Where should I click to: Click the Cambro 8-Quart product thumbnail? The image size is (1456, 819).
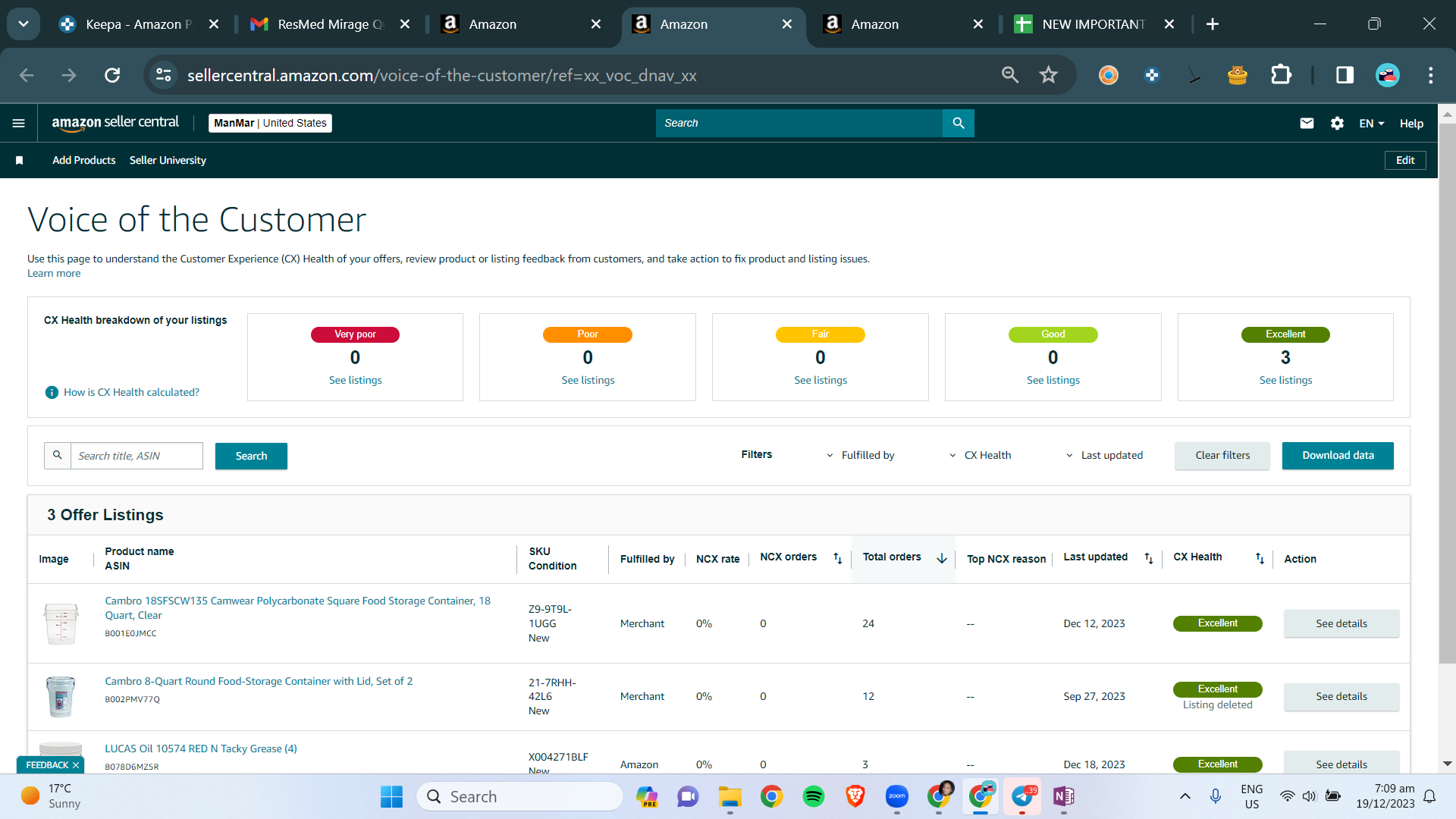tap(61, 697)
